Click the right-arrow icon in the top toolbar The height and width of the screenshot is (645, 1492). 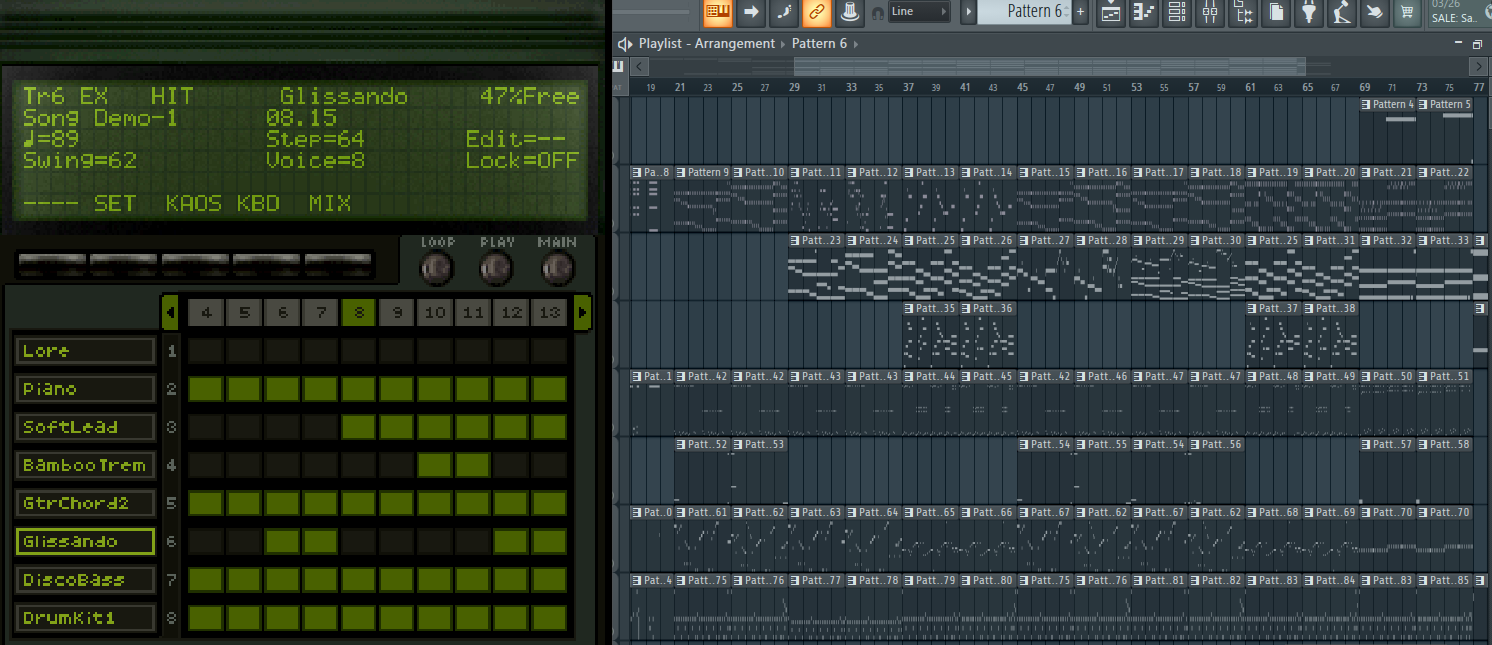tap(750, 12)
